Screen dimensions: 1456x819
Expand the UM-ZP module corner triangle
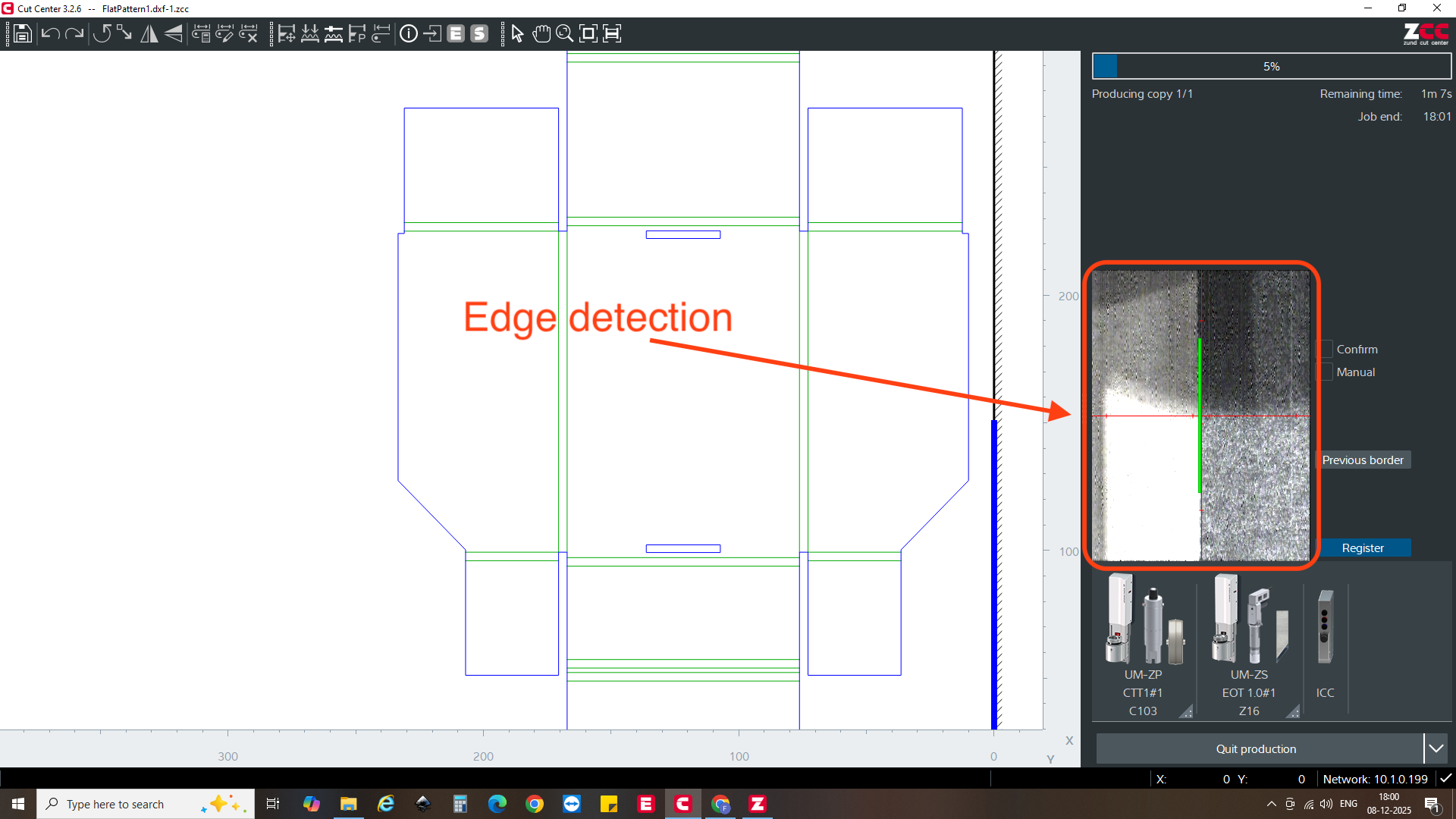click(1186, 711)
